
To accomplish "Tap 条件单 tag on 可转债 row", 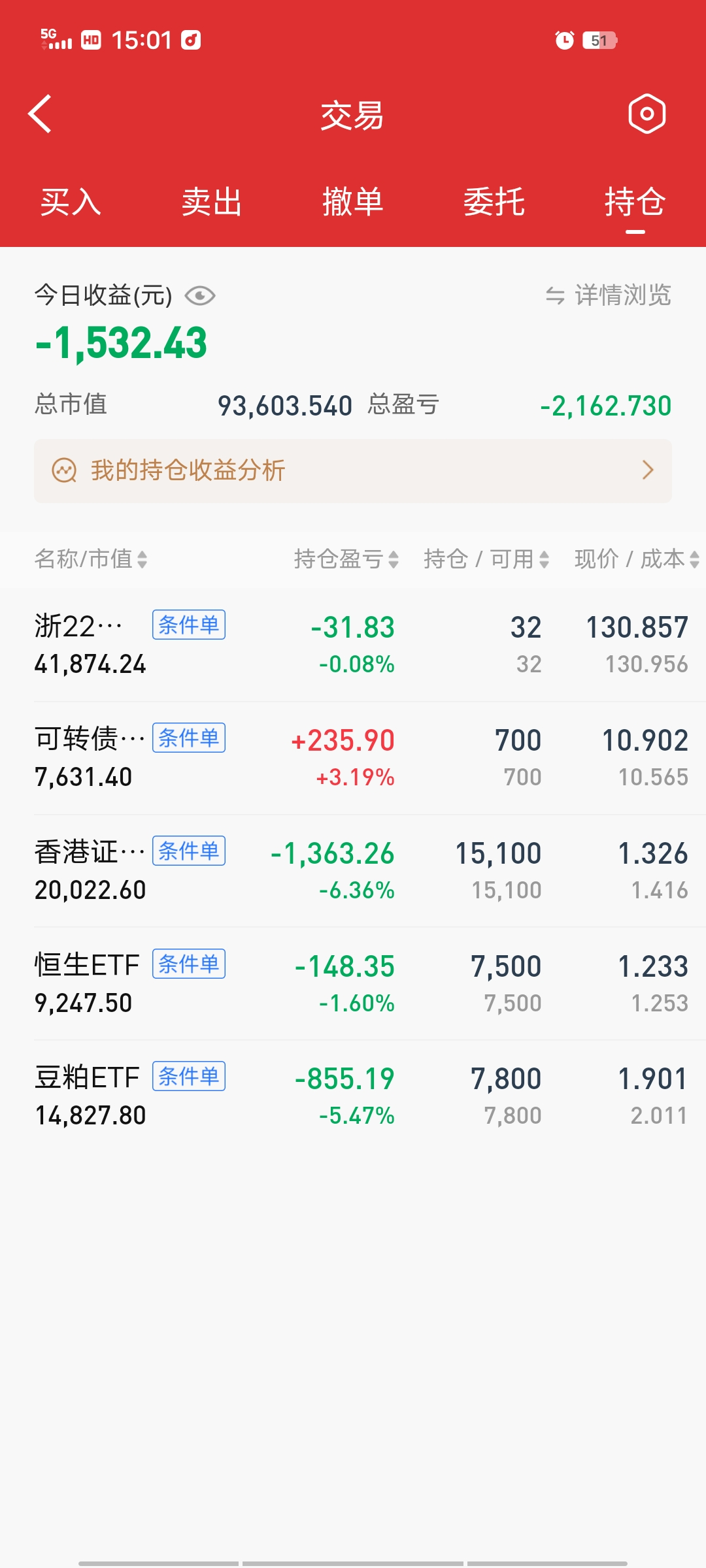I will (x=189, y=738).
